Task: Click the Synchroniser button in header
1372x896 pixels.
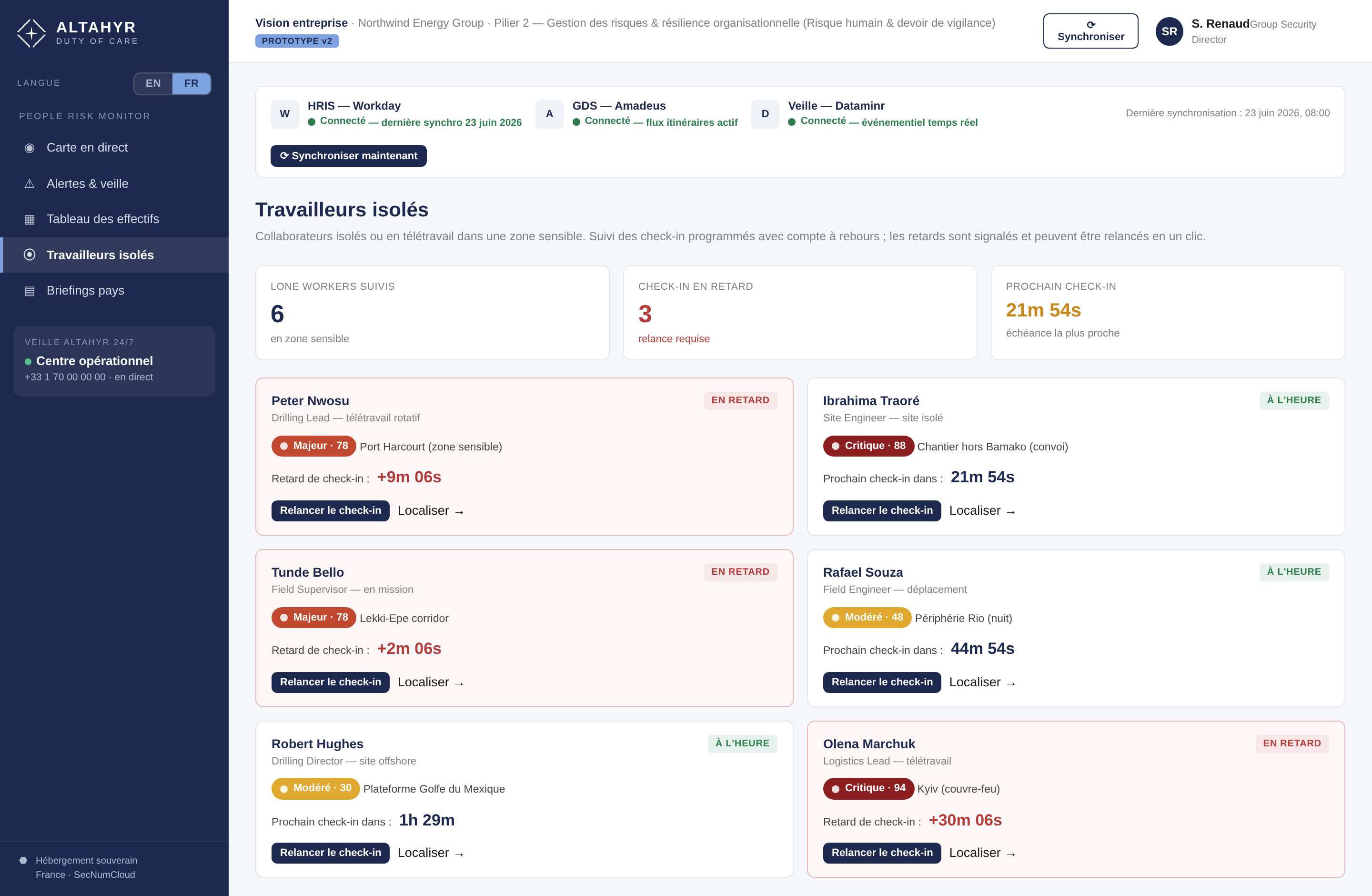Action: click(1090, 31)
